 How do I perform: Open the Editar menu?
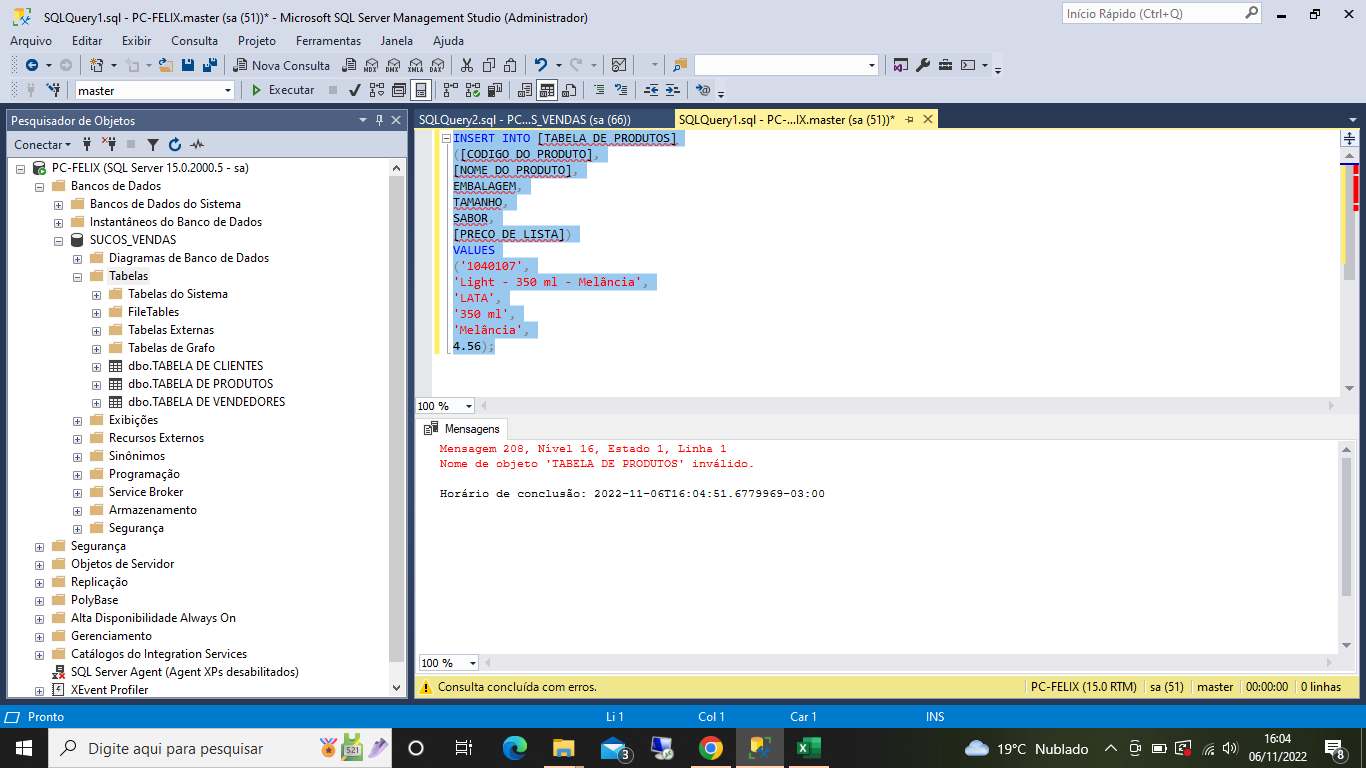(x=87, y=41)
